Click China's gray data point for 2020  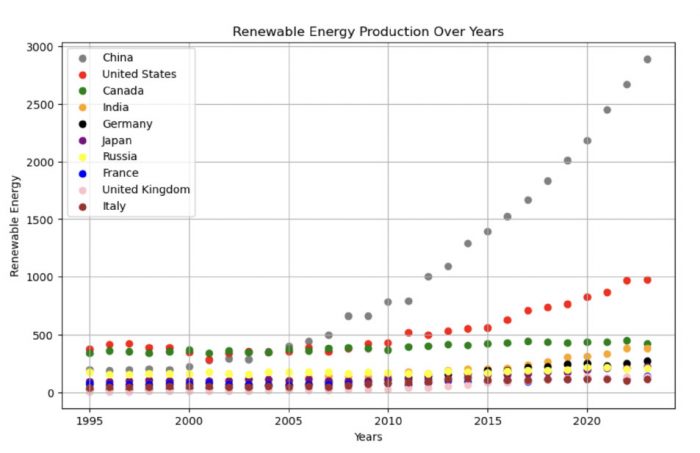(x=588, y=141)
